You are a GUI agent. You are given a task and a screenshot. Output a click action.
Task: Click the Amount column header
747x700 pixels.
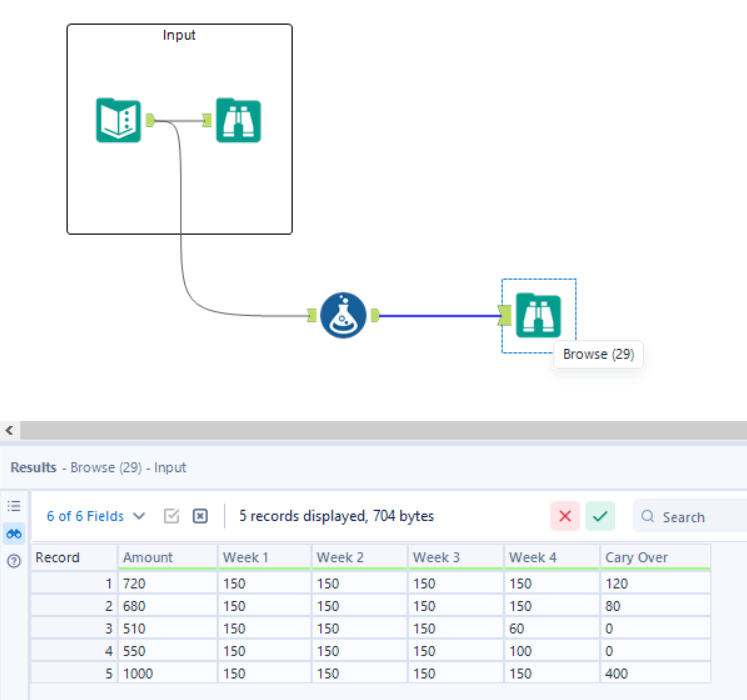168,557
